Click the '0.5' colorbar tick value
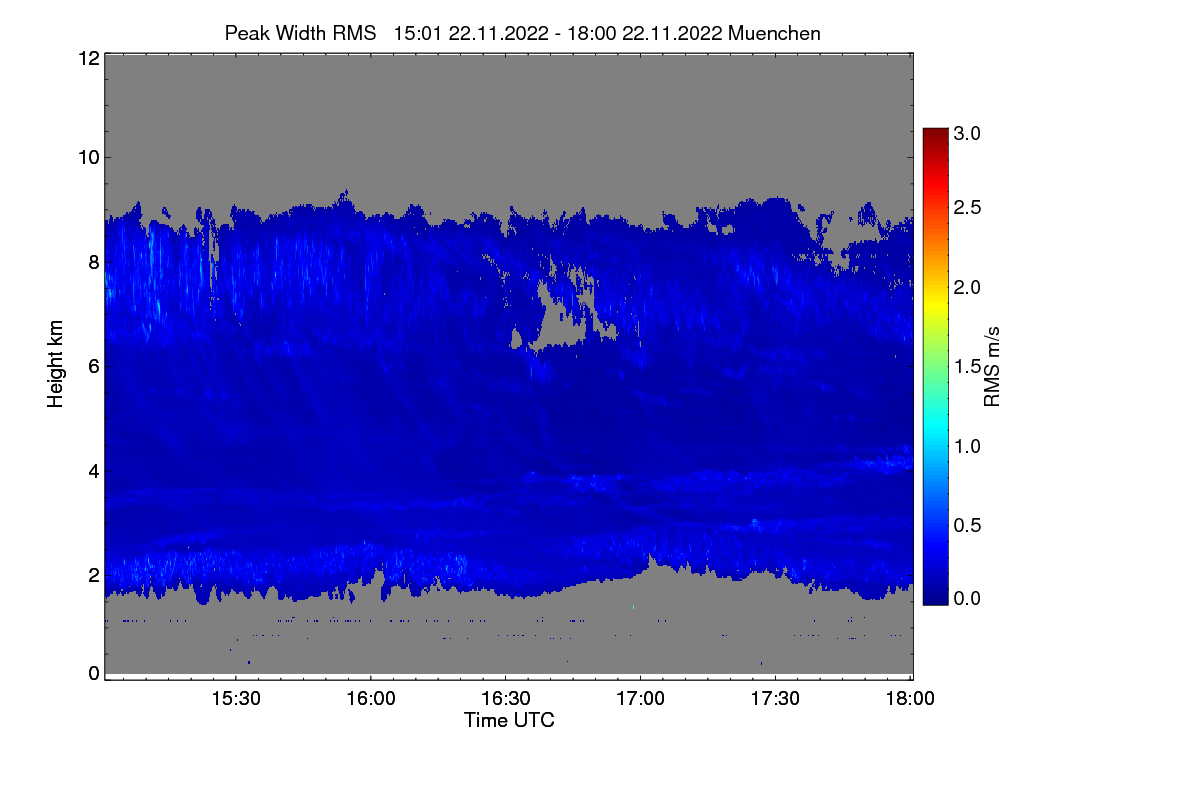This screenshot has width=1200, height=800. coord(968,524)
